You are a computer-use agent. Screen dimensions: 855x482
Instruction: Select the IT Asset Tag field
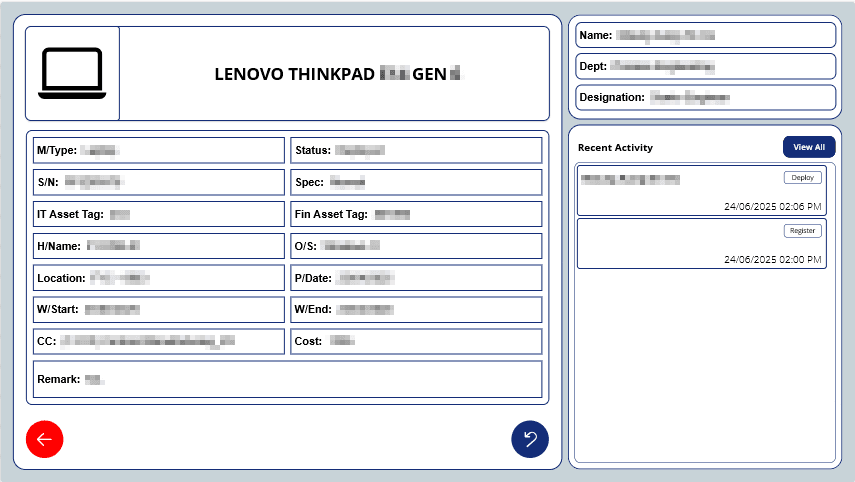[x=158, y=214]
